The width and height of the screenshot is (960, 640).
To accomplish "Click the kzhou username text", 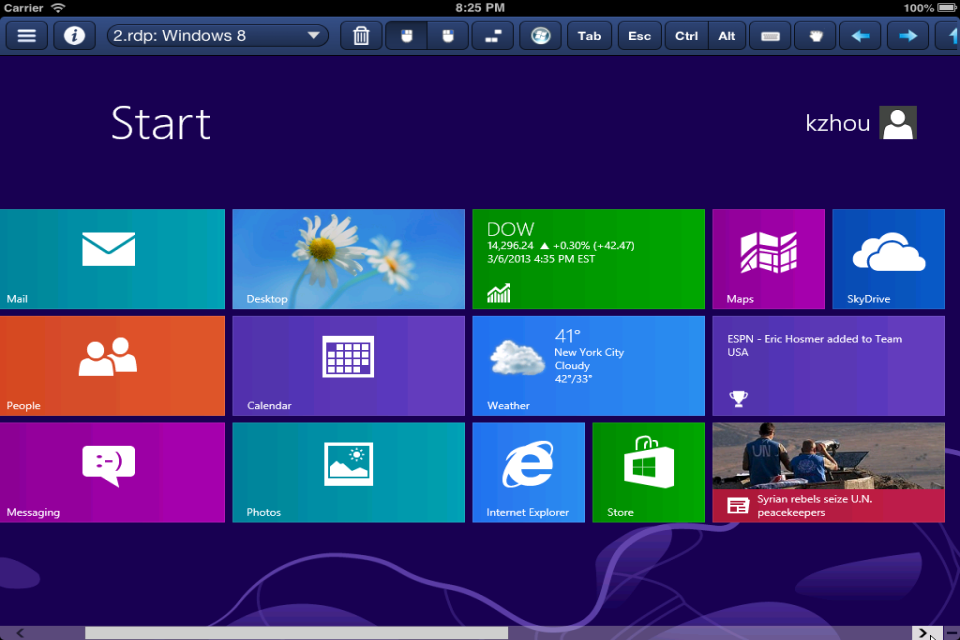I will point(837,123).
